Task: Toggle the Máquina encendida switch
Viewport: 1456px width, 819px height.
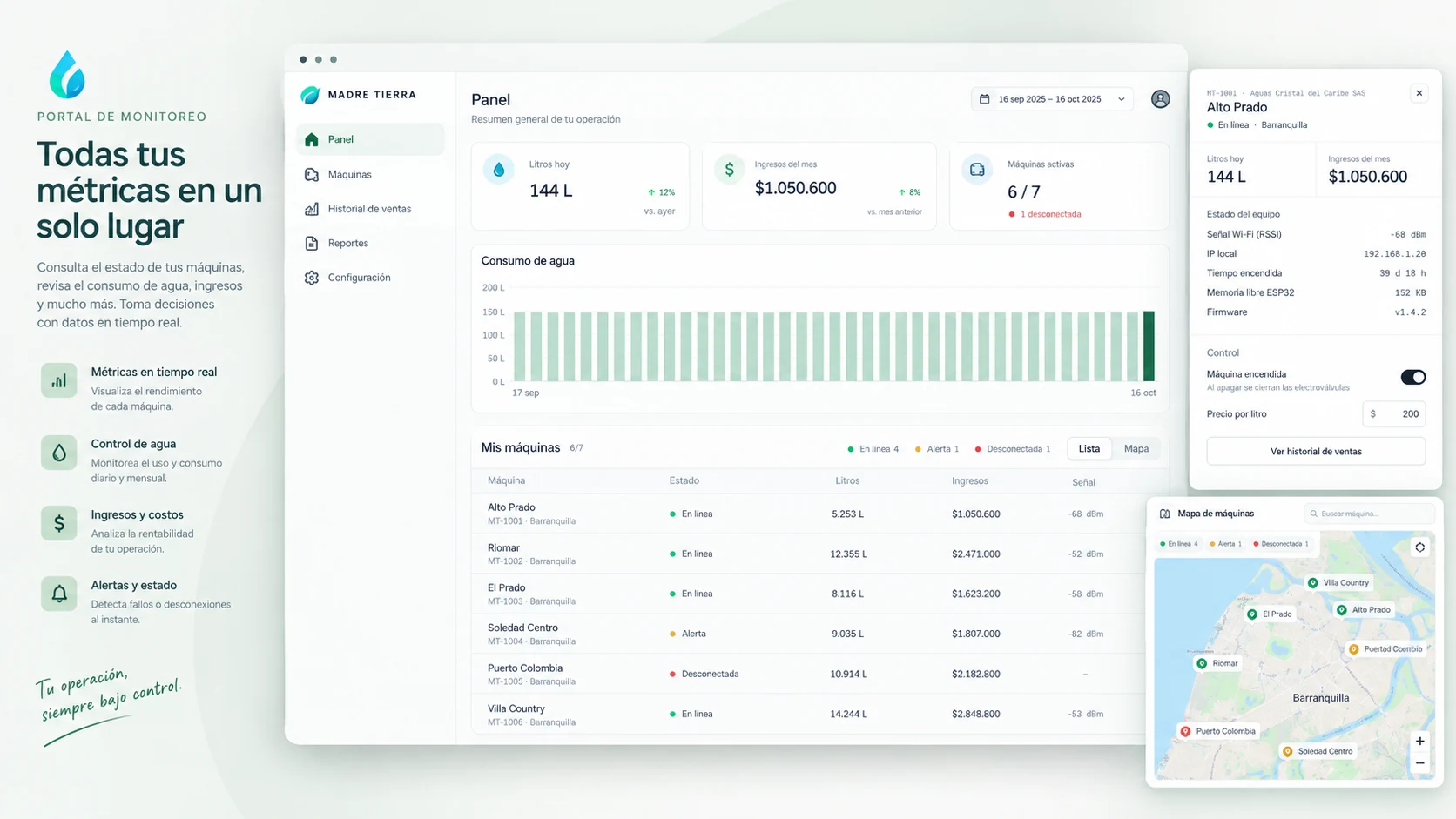Action: (x=1412, y=377)
